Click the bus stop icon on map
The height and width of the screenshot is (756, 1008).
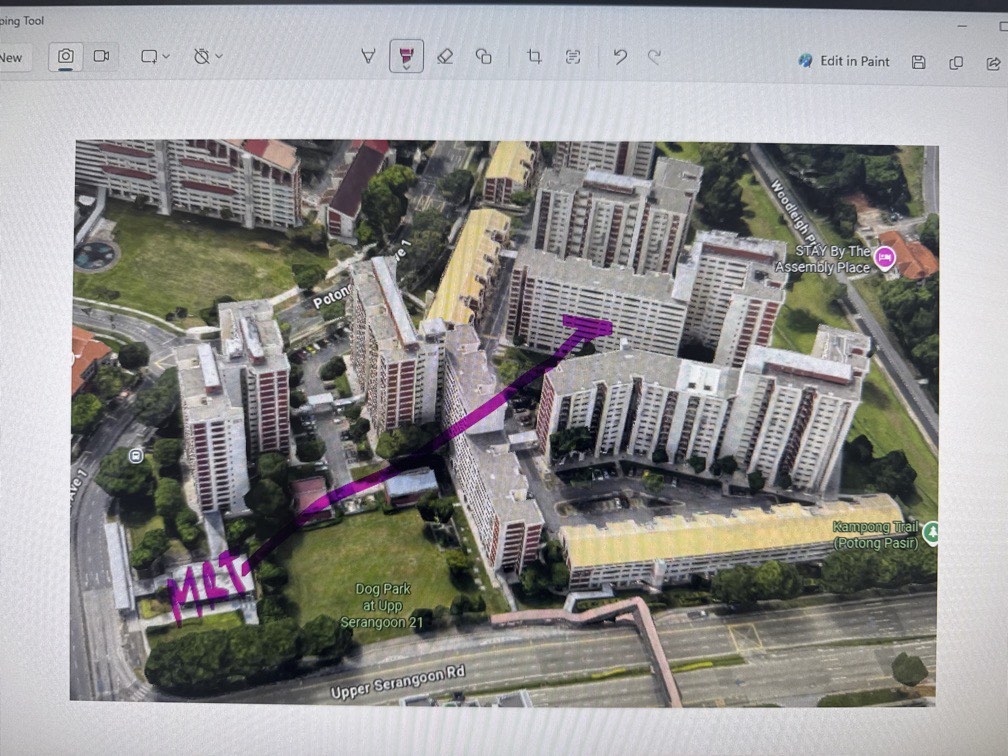click(x=136, y=456)
